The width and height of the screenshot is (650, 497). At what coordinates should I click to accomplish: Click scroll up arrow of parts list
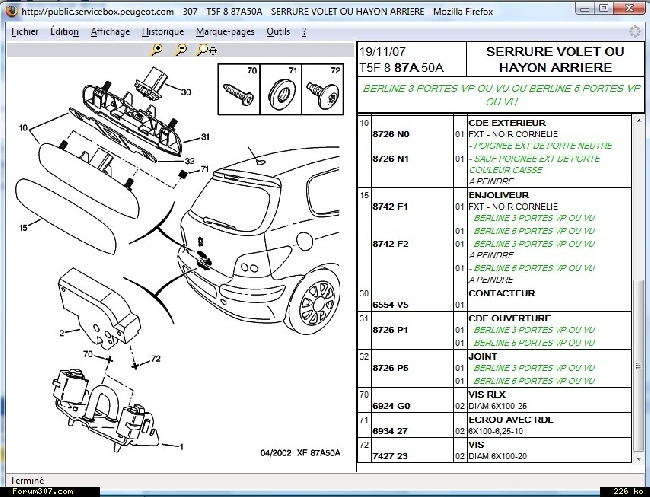coord(638,120)
